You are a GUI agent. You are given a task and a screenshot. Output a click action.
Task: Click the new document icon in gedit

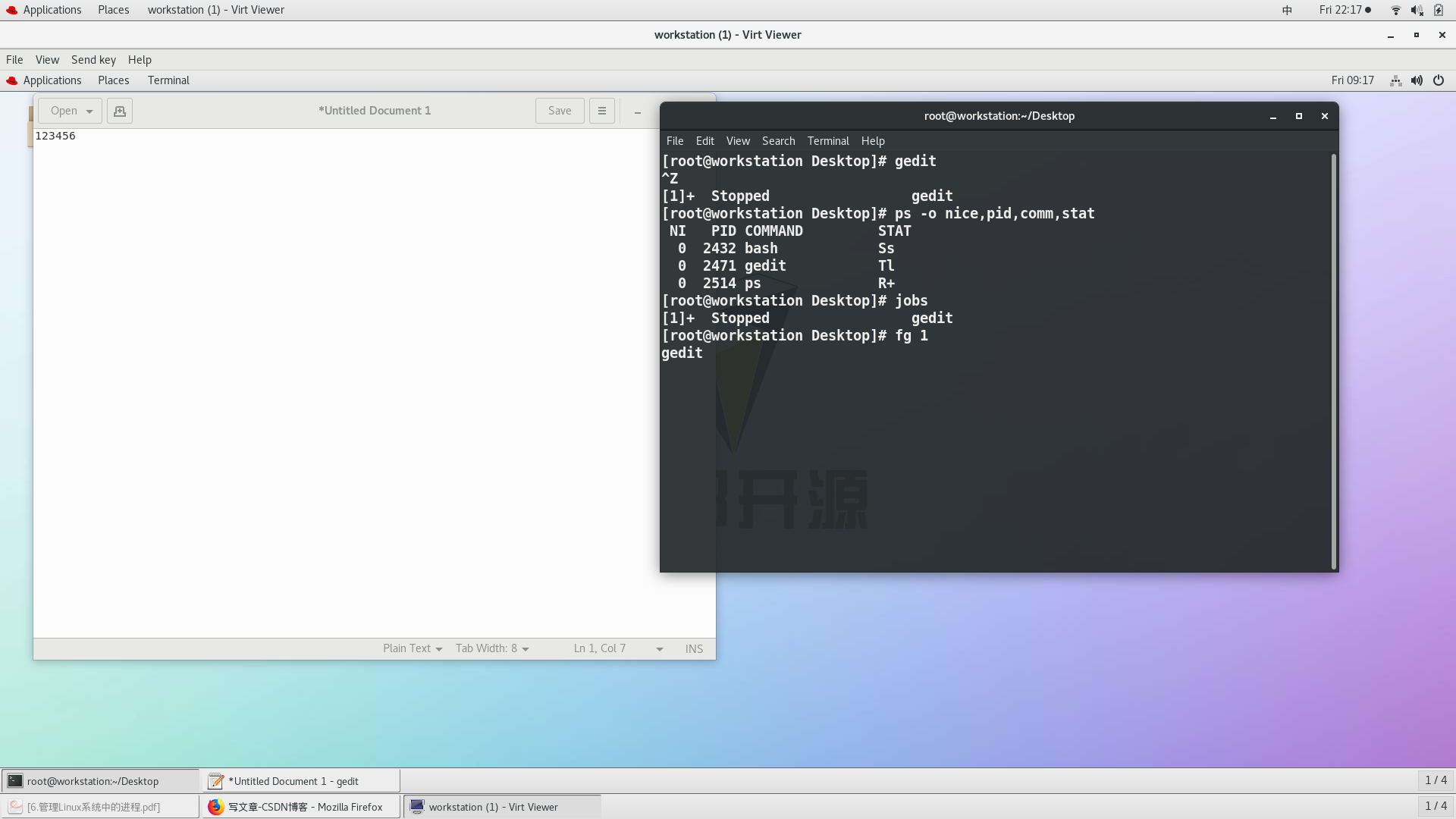pyautogui.click(x=120, y=111)
